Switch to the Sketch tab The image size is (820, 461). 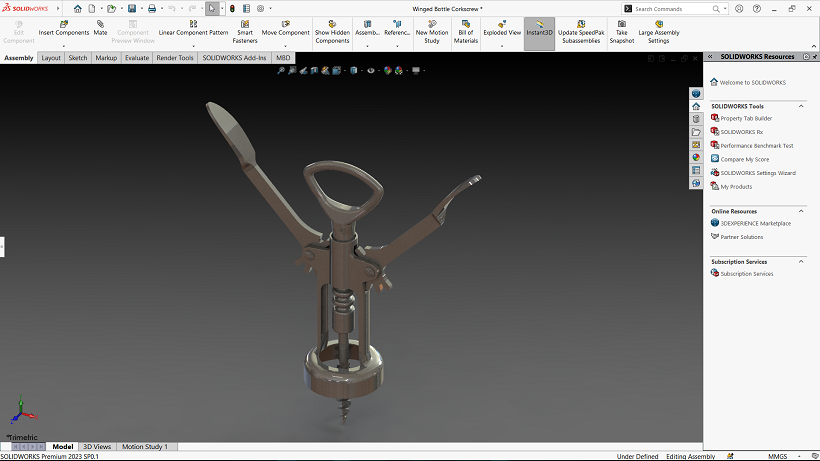pyautogui.click(x=78, y=57)
